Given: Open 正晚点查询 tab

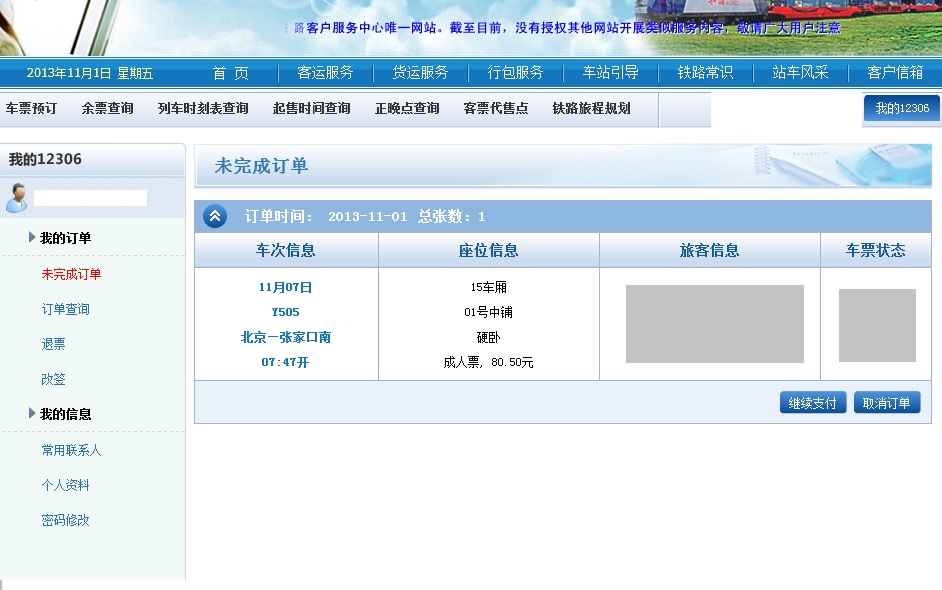Looking at the screenshot, I should tap(407, 109).
